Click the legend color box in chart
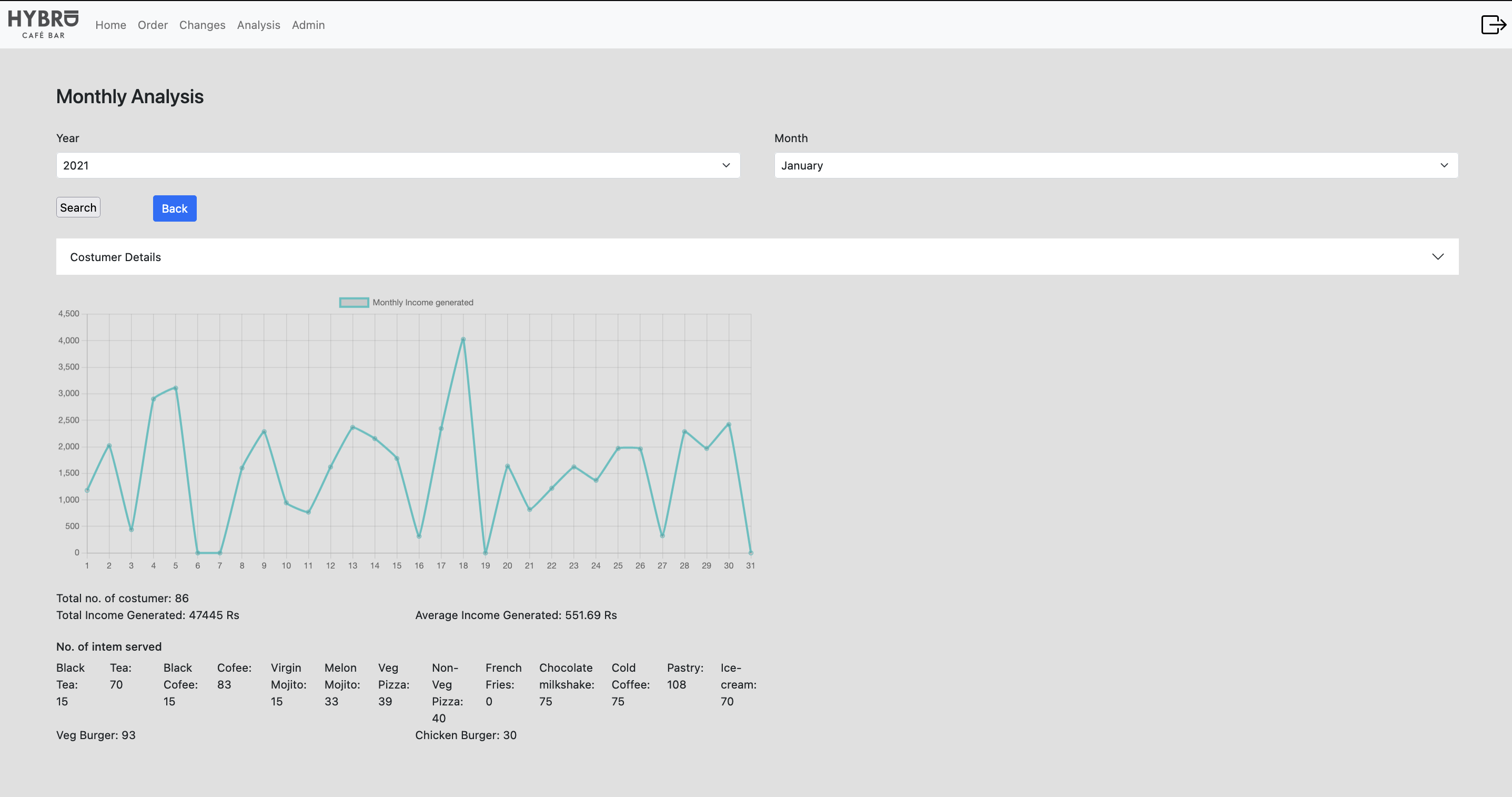Screen dimensions: 1512x797 tap(354, 303)
